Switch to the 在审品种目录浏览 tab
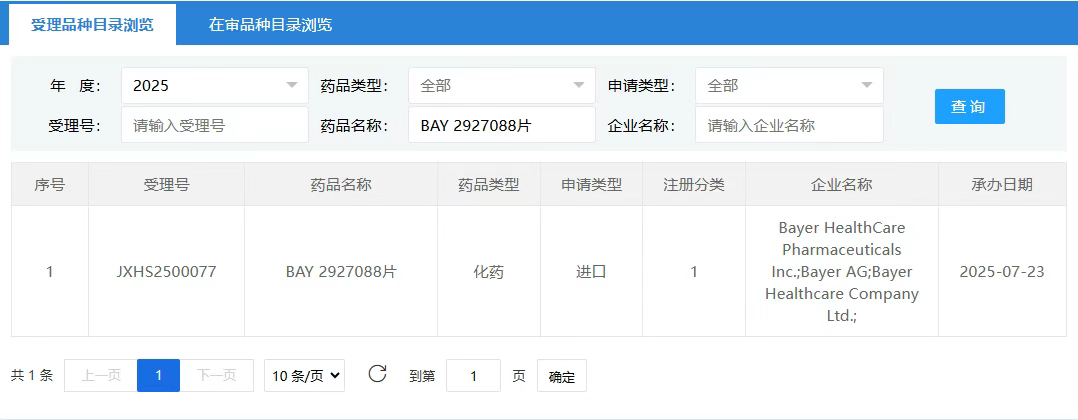1078x420 pixels. pos(270,25)
